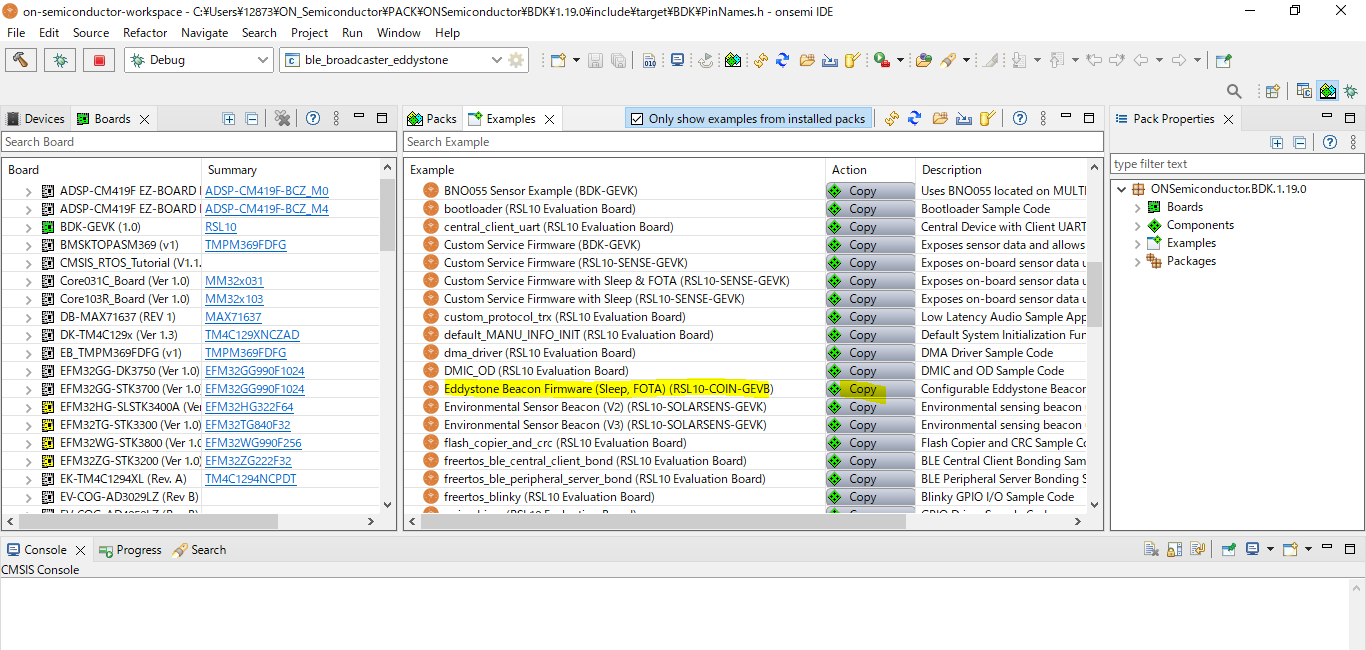Click the Search Example input field
Screen dimensions: 1366x650
point(752,142)
